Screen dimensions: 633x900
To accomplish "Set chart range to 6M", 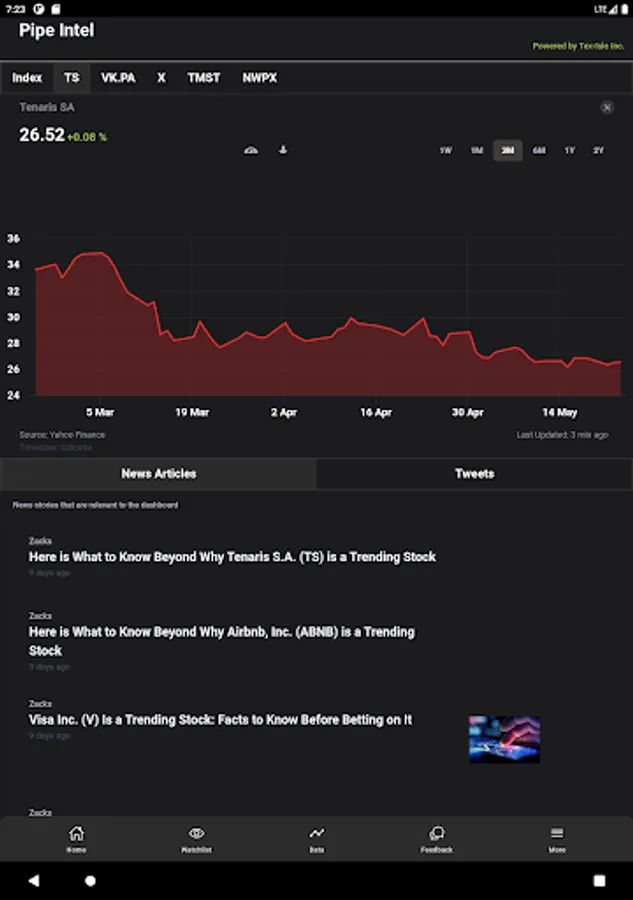I will click(x=539, y=150).
